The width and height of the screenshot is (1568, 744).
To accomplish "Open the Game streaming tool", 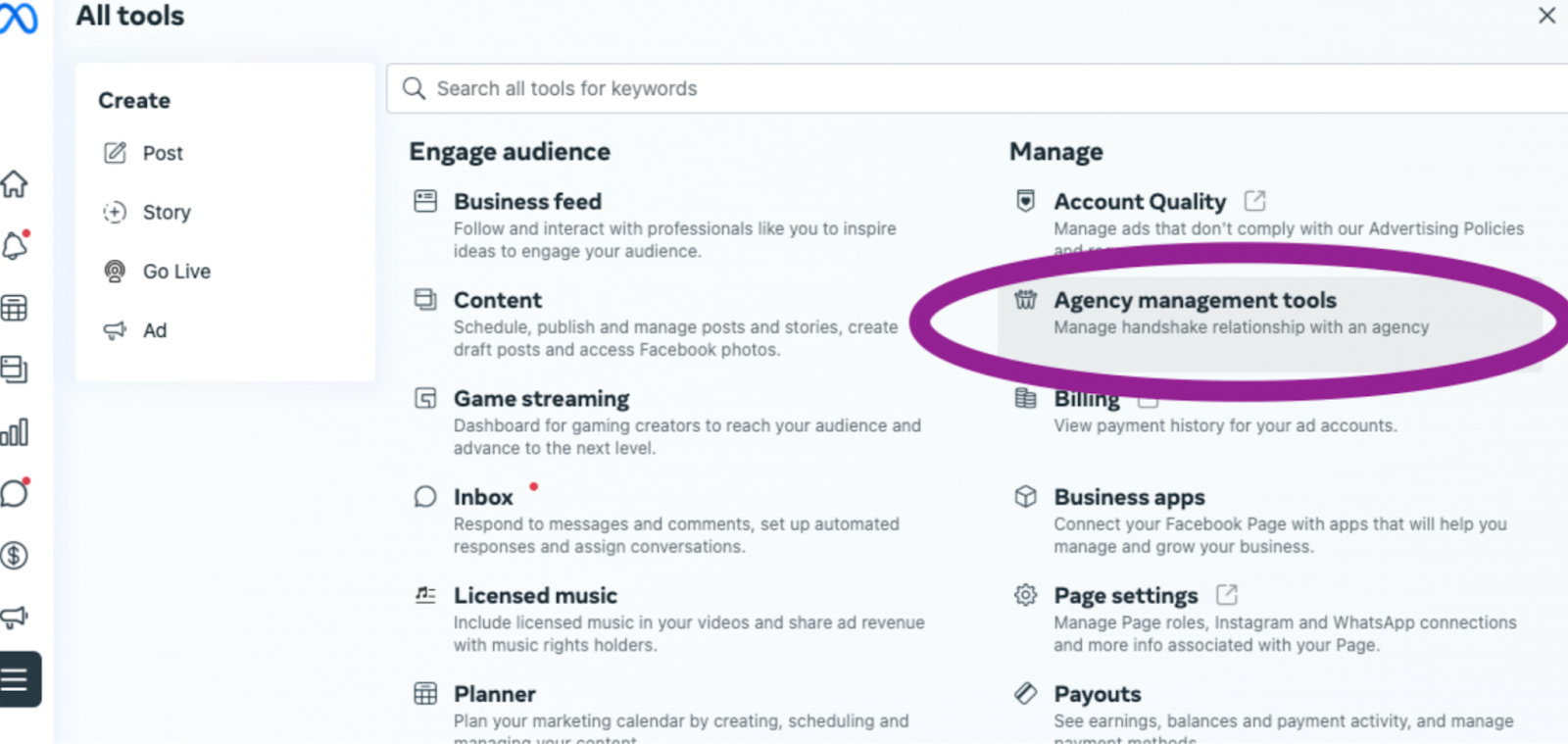I will pyautogui.click(x=541, y=399).
